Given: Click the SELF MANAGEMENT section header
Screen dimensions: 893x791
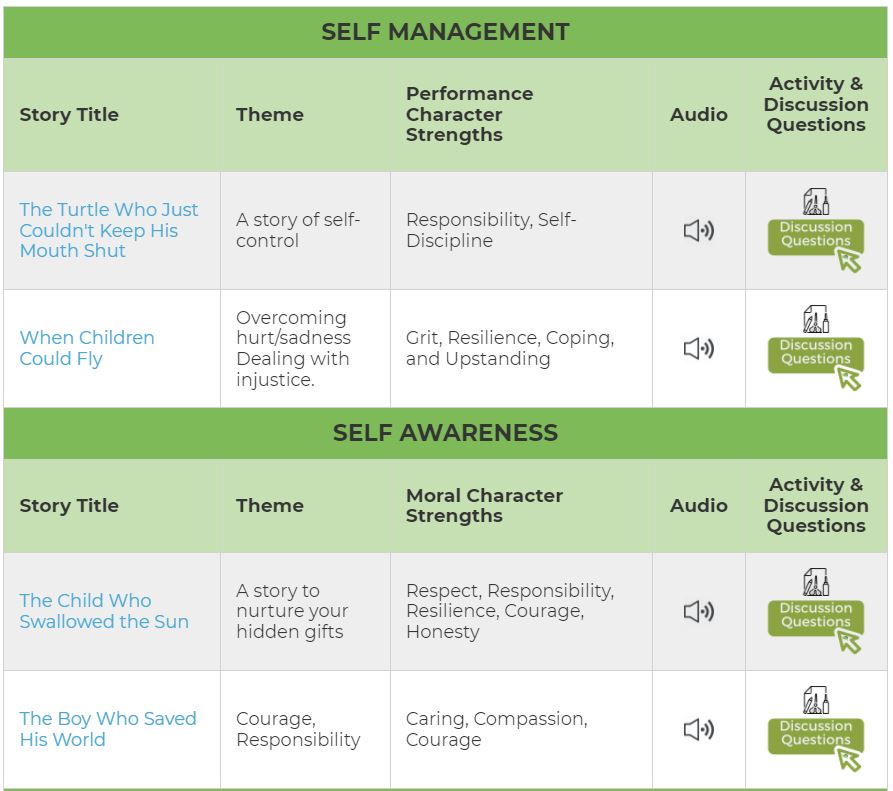Looking at the screenshot, I should coord(445,31).
